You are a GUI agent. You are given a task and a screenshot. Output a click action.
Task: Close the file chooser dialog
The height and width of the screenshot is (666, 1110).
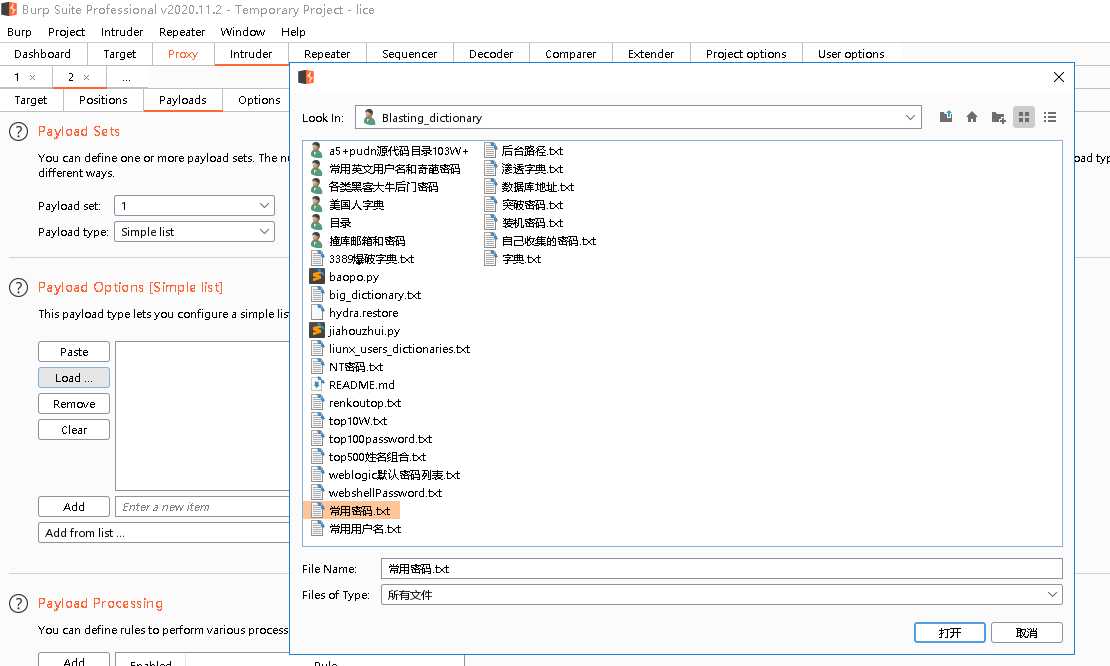pyautogui.click(x=1058, y=77)
